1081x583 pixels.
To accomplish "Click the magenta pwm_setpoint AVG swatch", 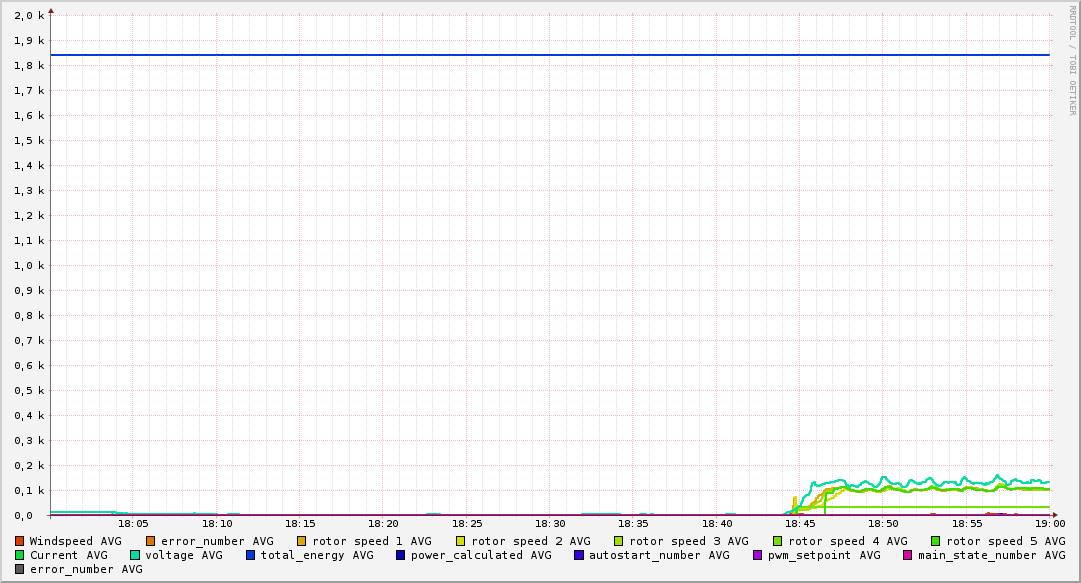I will [x=757, y=555].
